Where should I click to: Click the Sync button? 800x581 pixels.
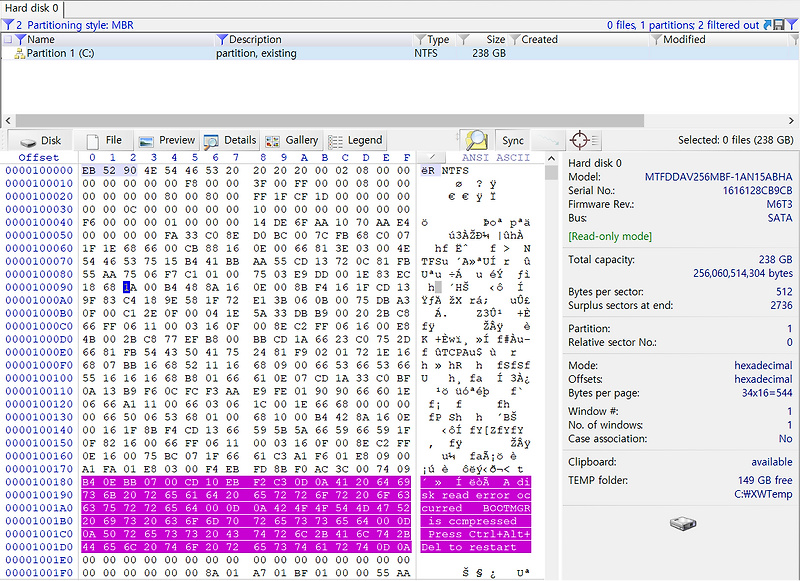pos(513,140)
